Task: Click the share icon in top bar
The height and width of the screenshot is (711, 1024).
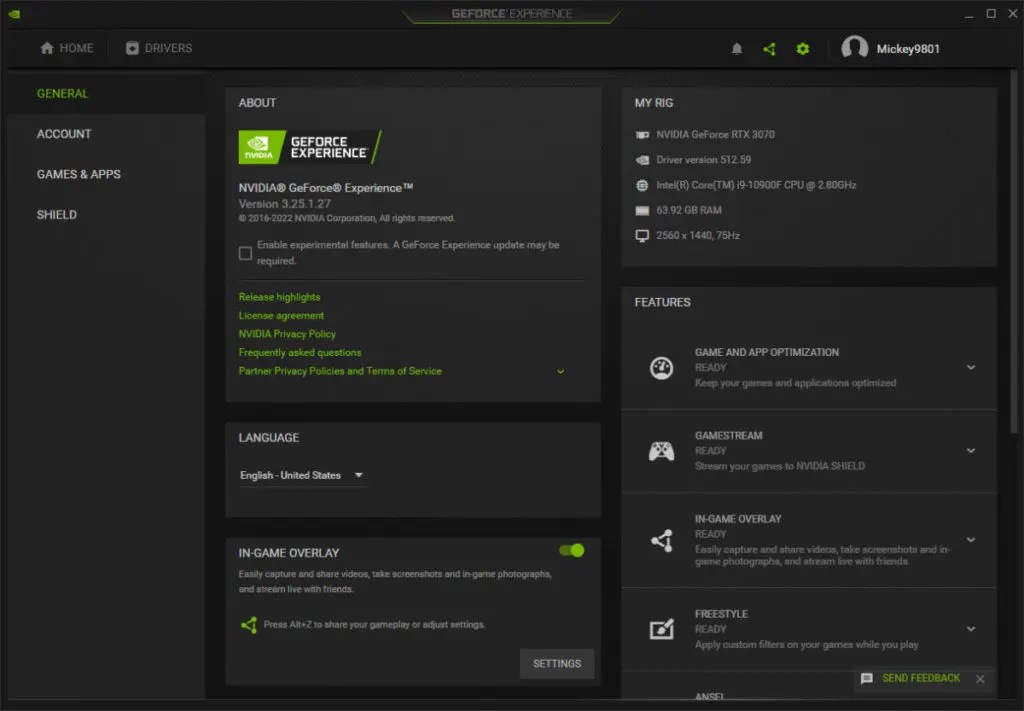Action: [x=769, y=49]
